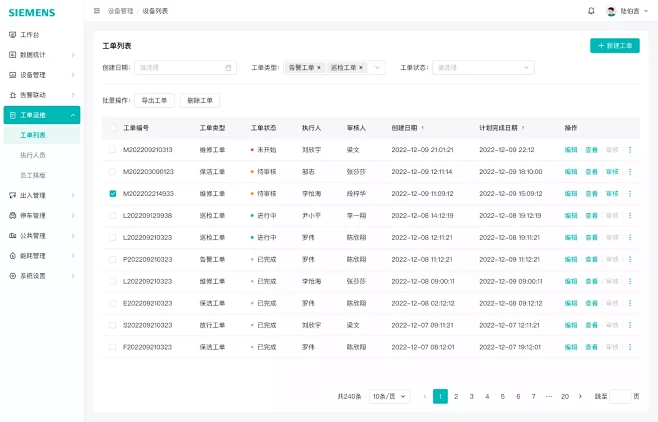Sort by 创建日期 using its arrow icon
The image size is (658, 422).
coord(423,128)
